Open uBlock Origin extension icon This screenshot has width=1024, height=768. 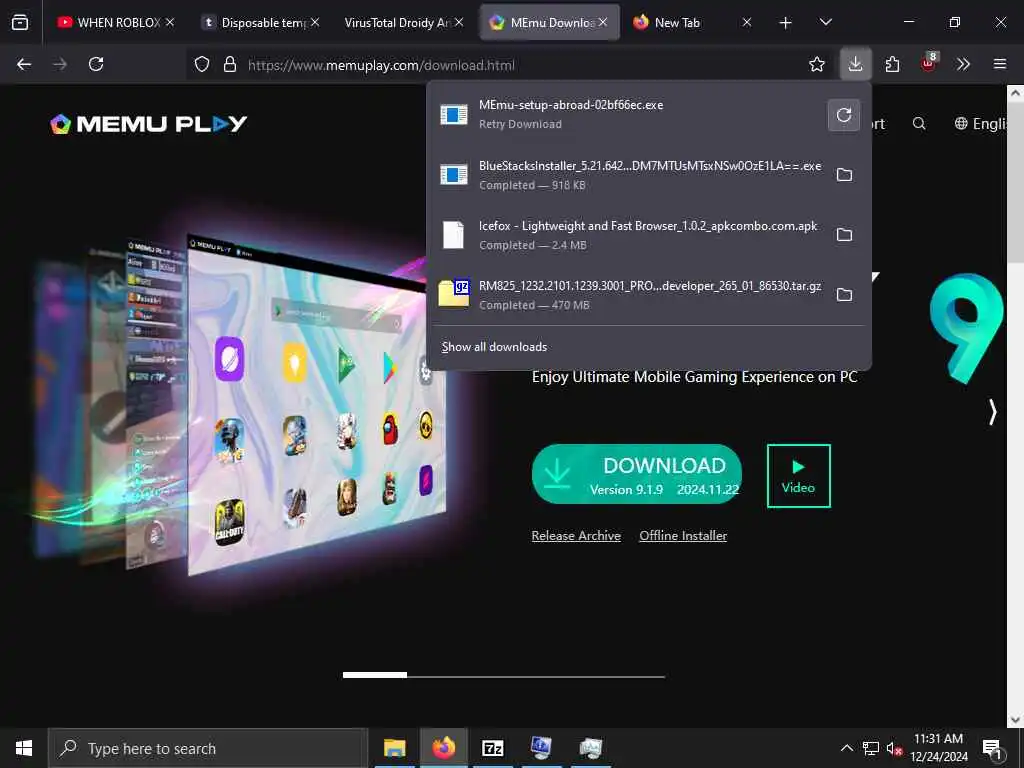(929, 63)
